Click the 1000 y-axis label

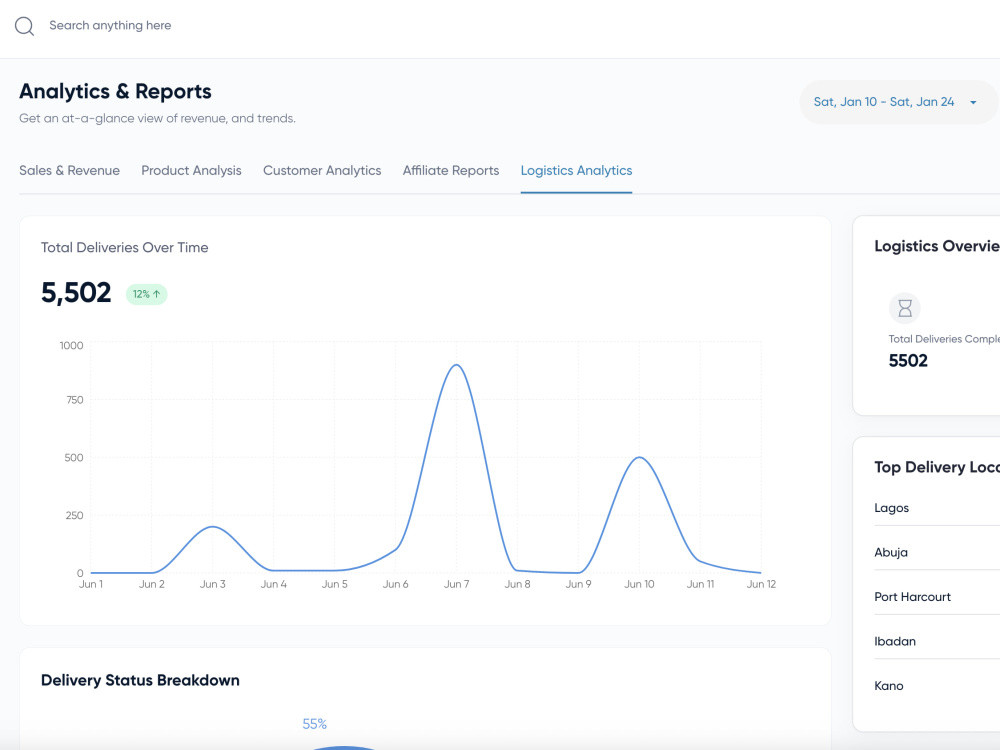[71, 346]
